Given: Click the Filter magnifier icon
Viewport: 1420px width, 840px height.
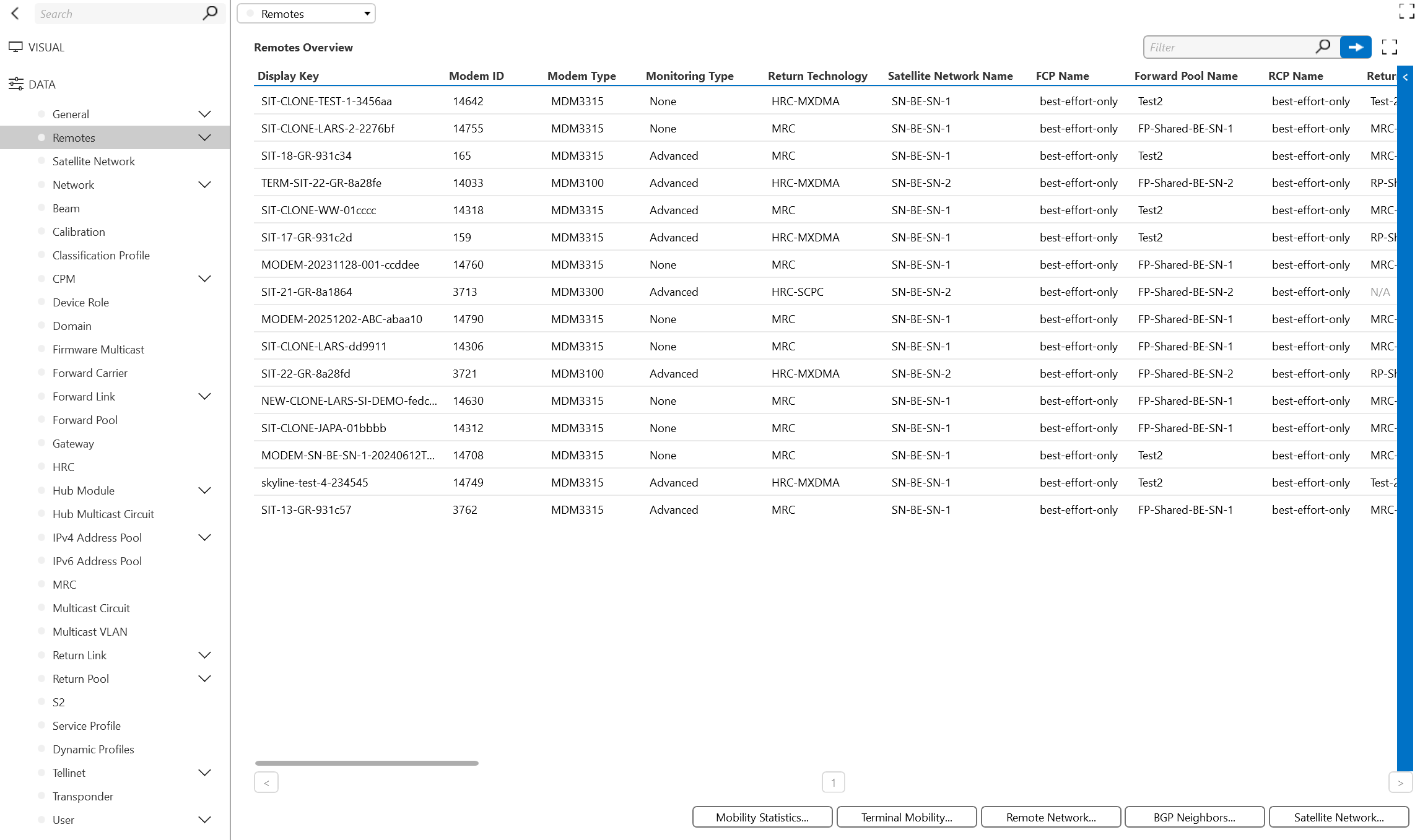Looking at the screenshot, I should tap(1323, 47).
